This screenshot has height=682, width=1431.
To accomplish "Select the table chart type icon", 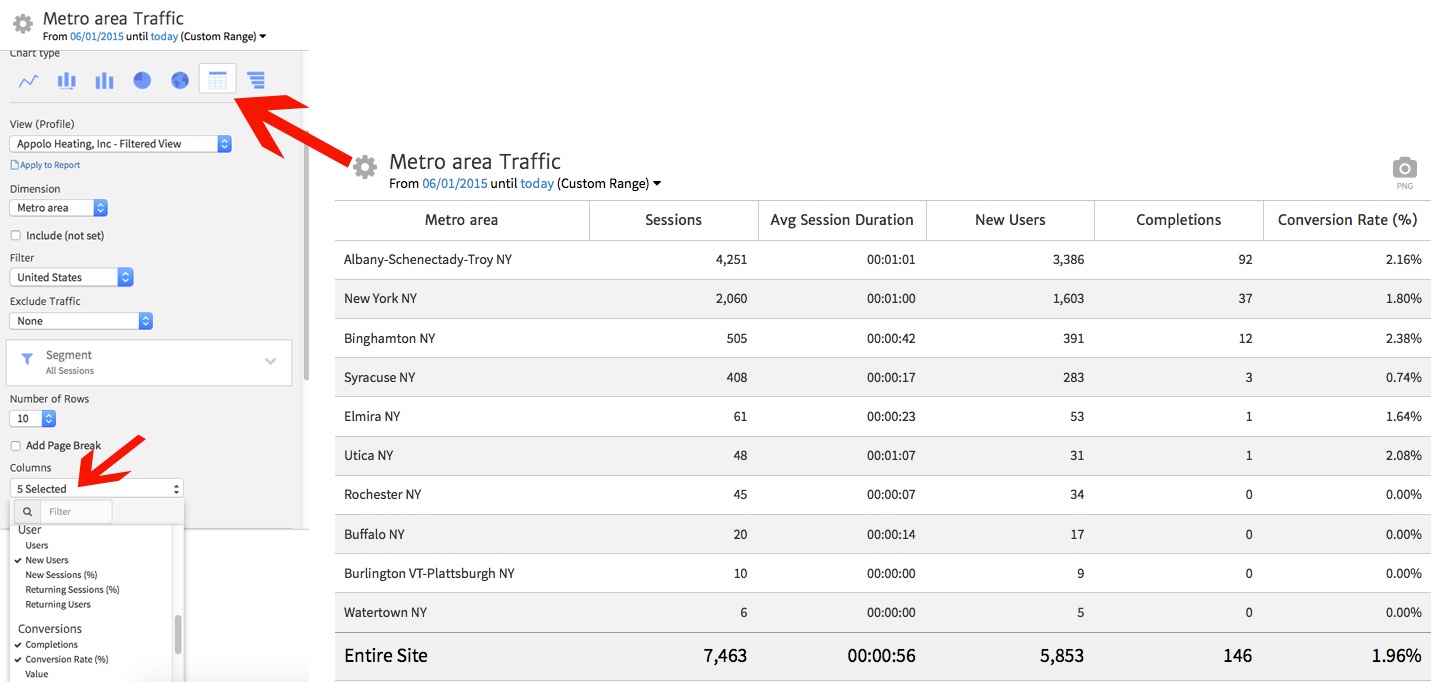I will coord(218,80).
